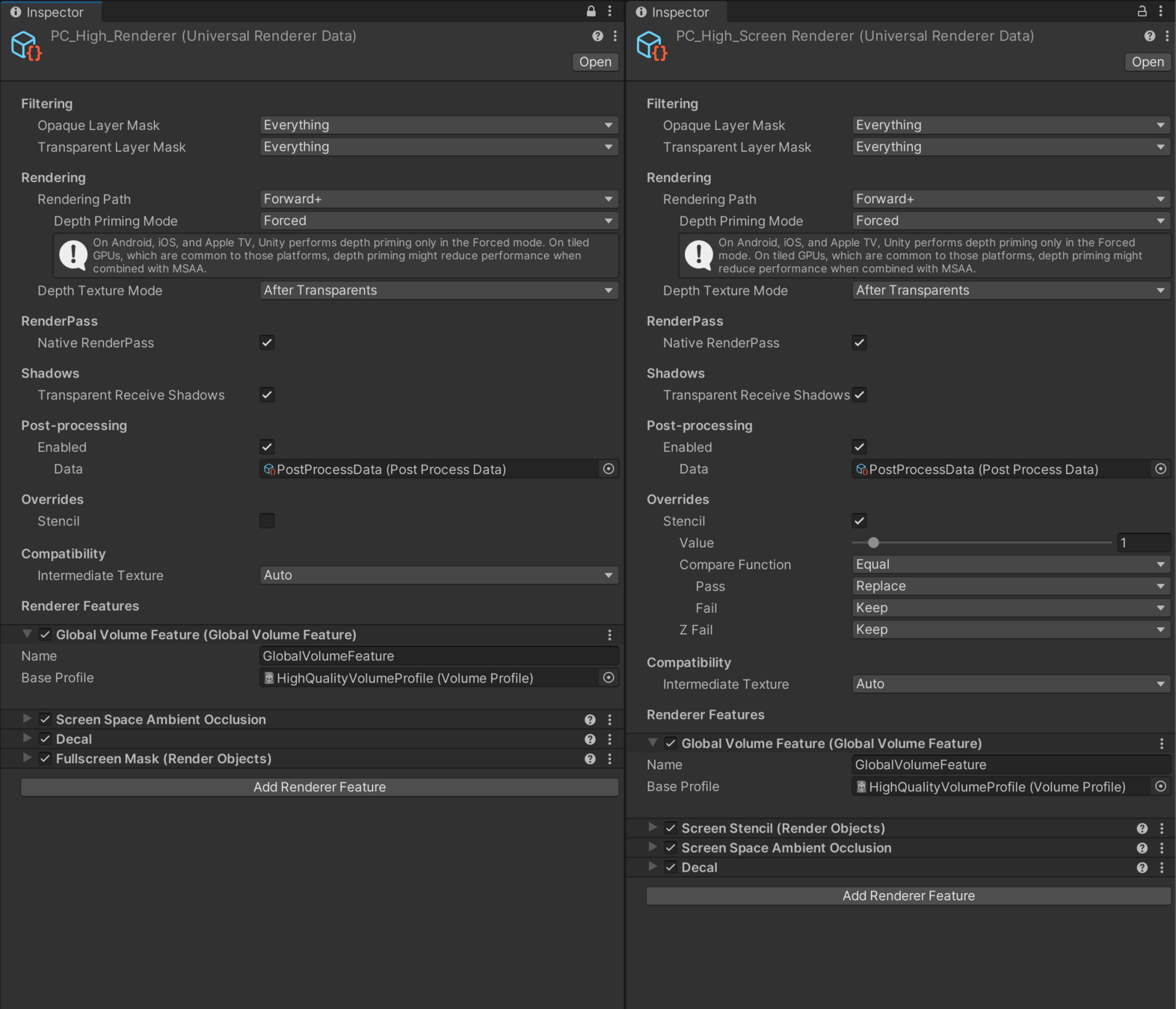Disable left Transparent Receive Shadows checkbox

click(x=267, y=395)
